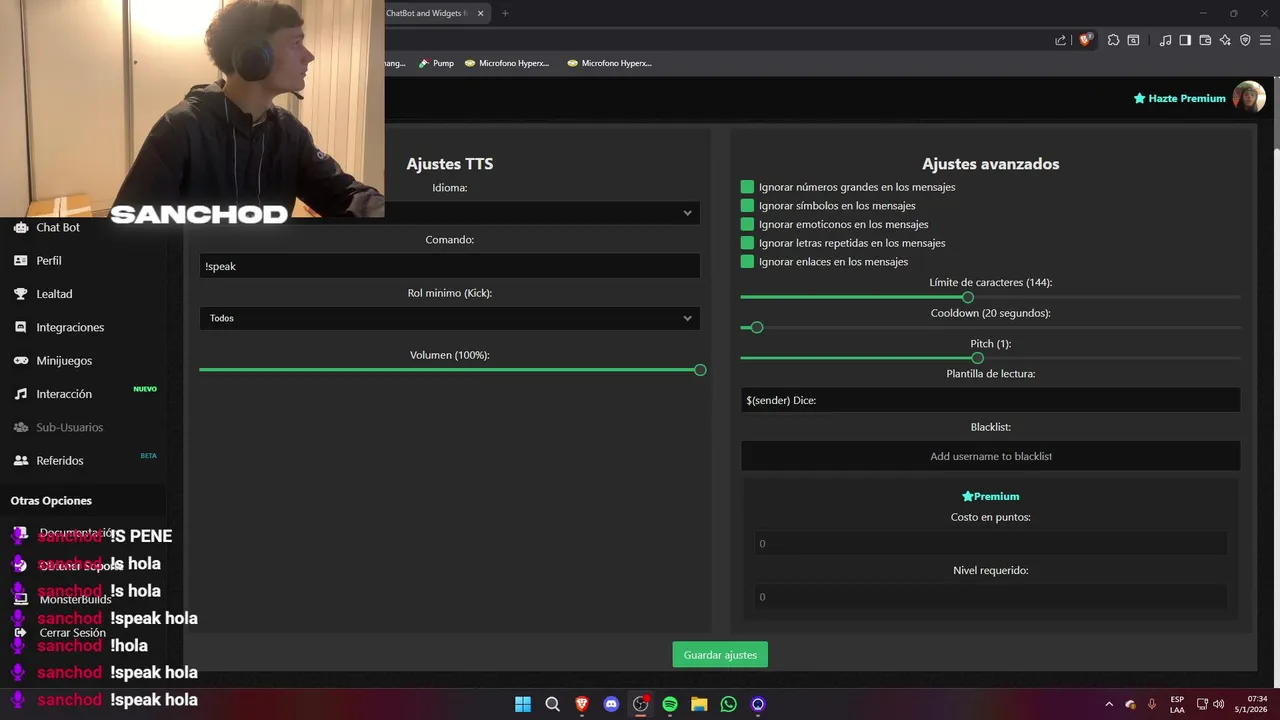Screen dimensions: 1280x720
Task: Open the first Microfono Hyperx bookmark
Action: [507, 63]
